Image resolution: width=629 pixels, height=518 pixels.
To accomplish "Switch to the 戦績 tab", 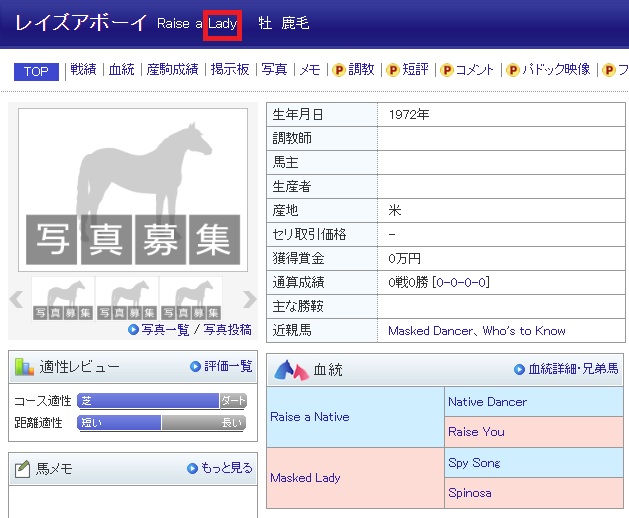I will click(83, 69).
